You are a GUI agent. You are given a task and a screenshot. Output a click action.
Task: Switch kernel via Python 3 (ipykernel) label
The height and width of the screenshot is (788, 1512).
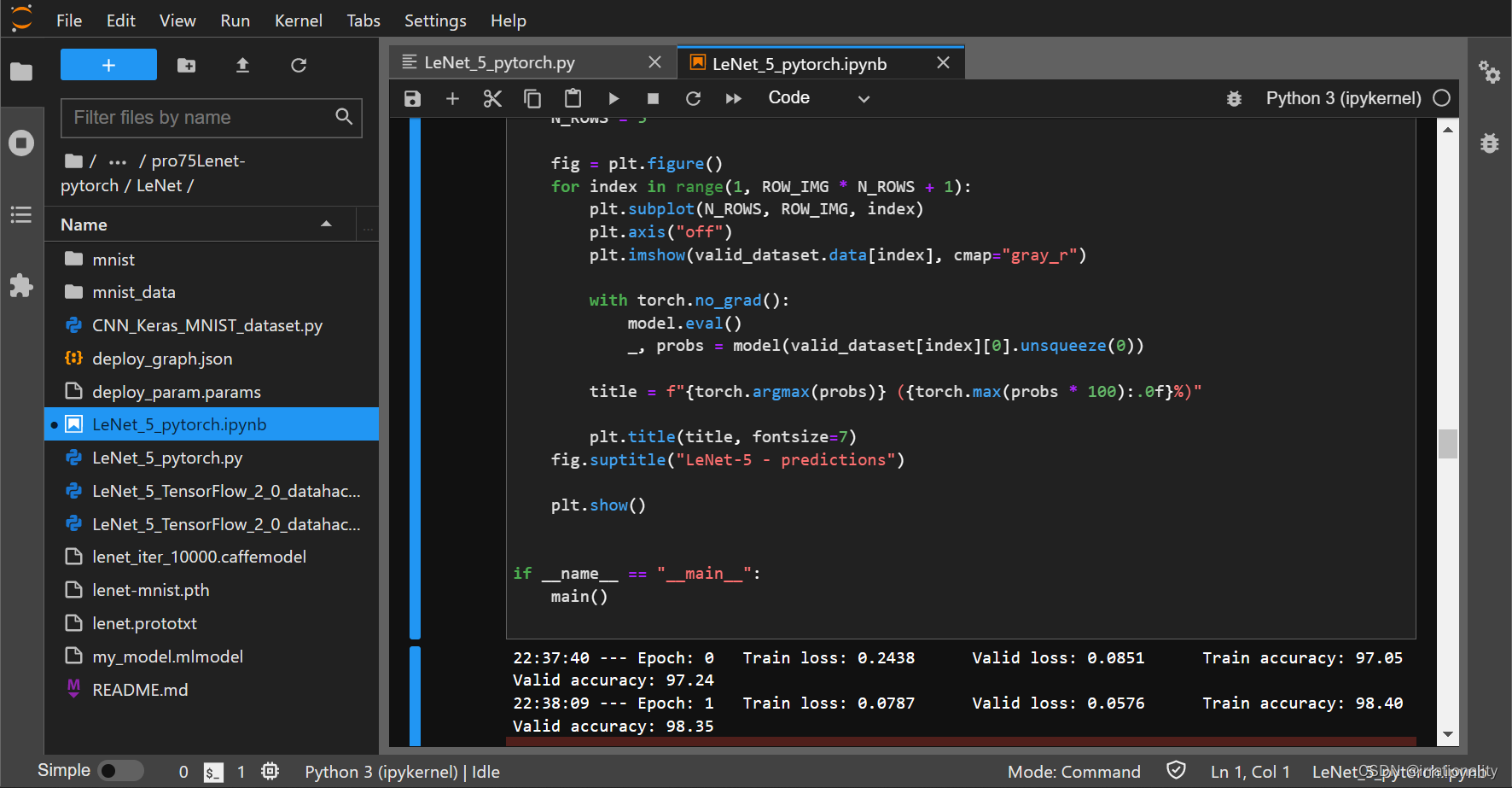(1343, 98)
